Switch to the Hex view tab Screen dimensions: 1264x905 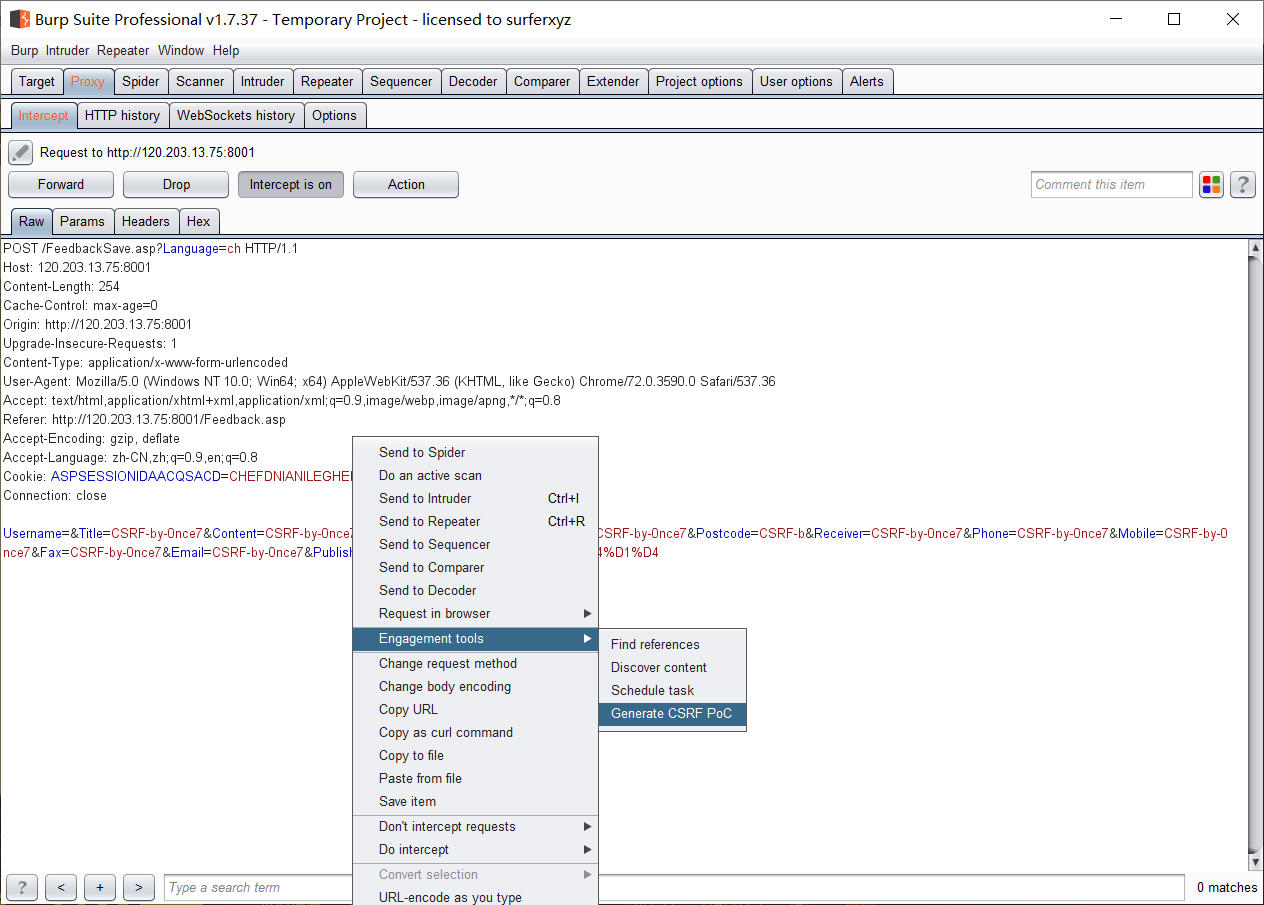[199, 222]
